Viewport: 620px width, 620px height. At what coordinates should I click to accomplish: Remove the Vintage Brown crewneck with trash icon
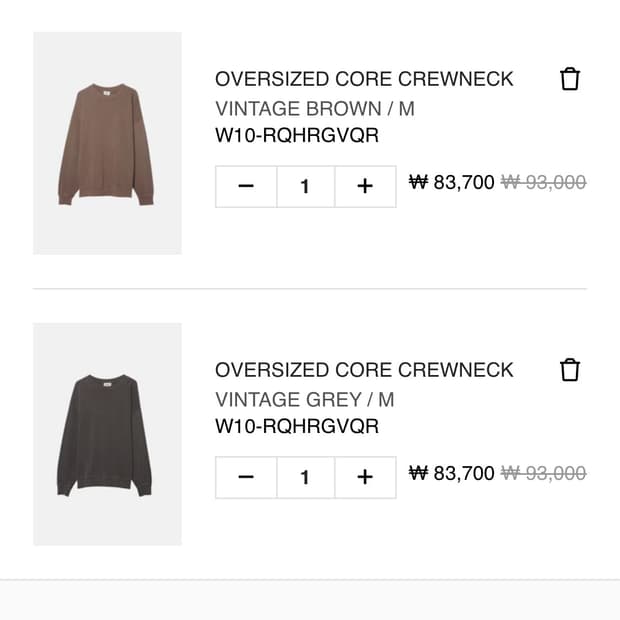click(x=570, y=79)
